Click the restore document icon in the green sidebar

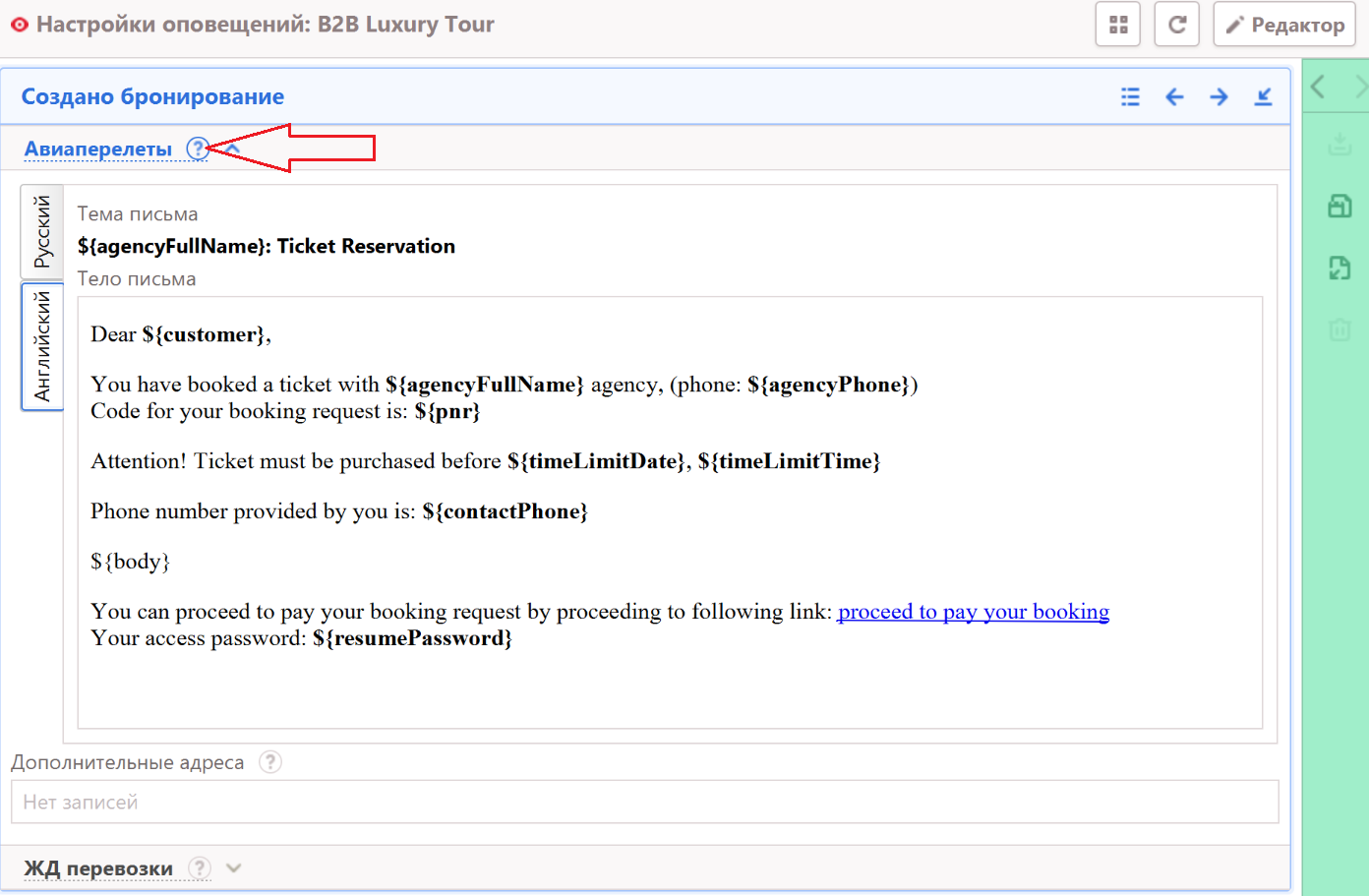[1339, 268]
